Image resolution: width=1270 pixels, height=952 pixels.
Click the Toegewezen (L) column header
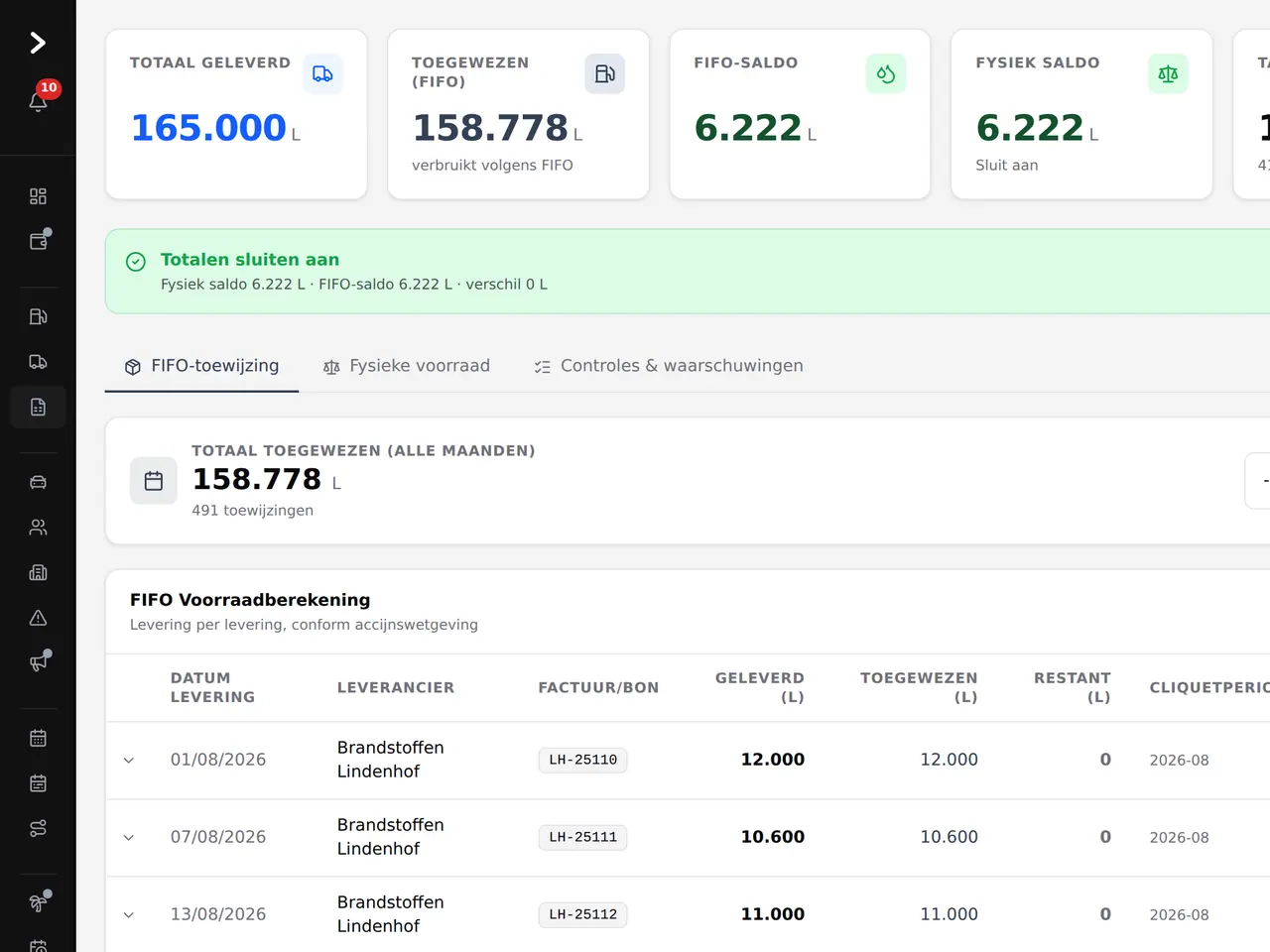point(919,687)
